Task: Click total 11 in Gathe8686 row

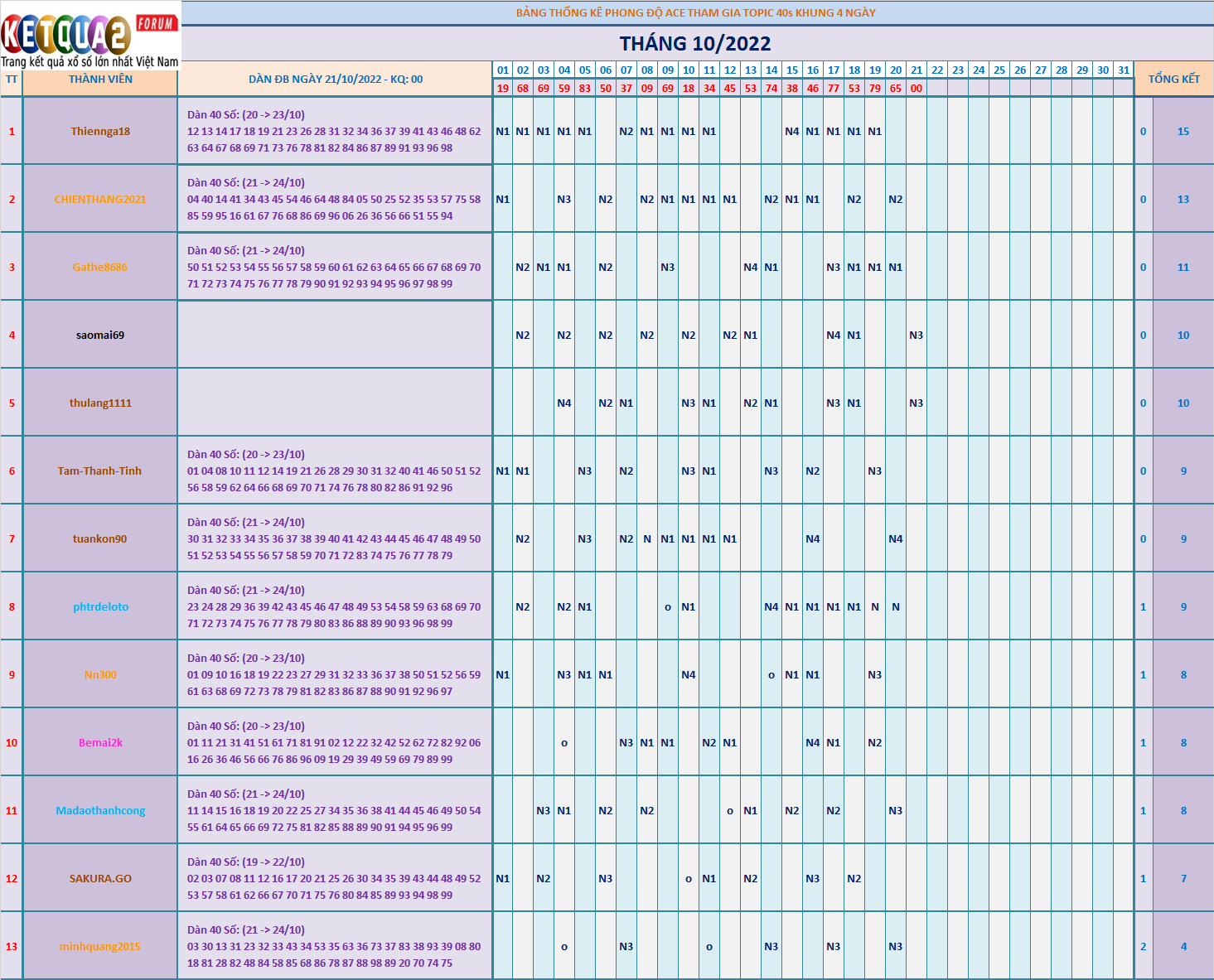Action: (1183, 267)
